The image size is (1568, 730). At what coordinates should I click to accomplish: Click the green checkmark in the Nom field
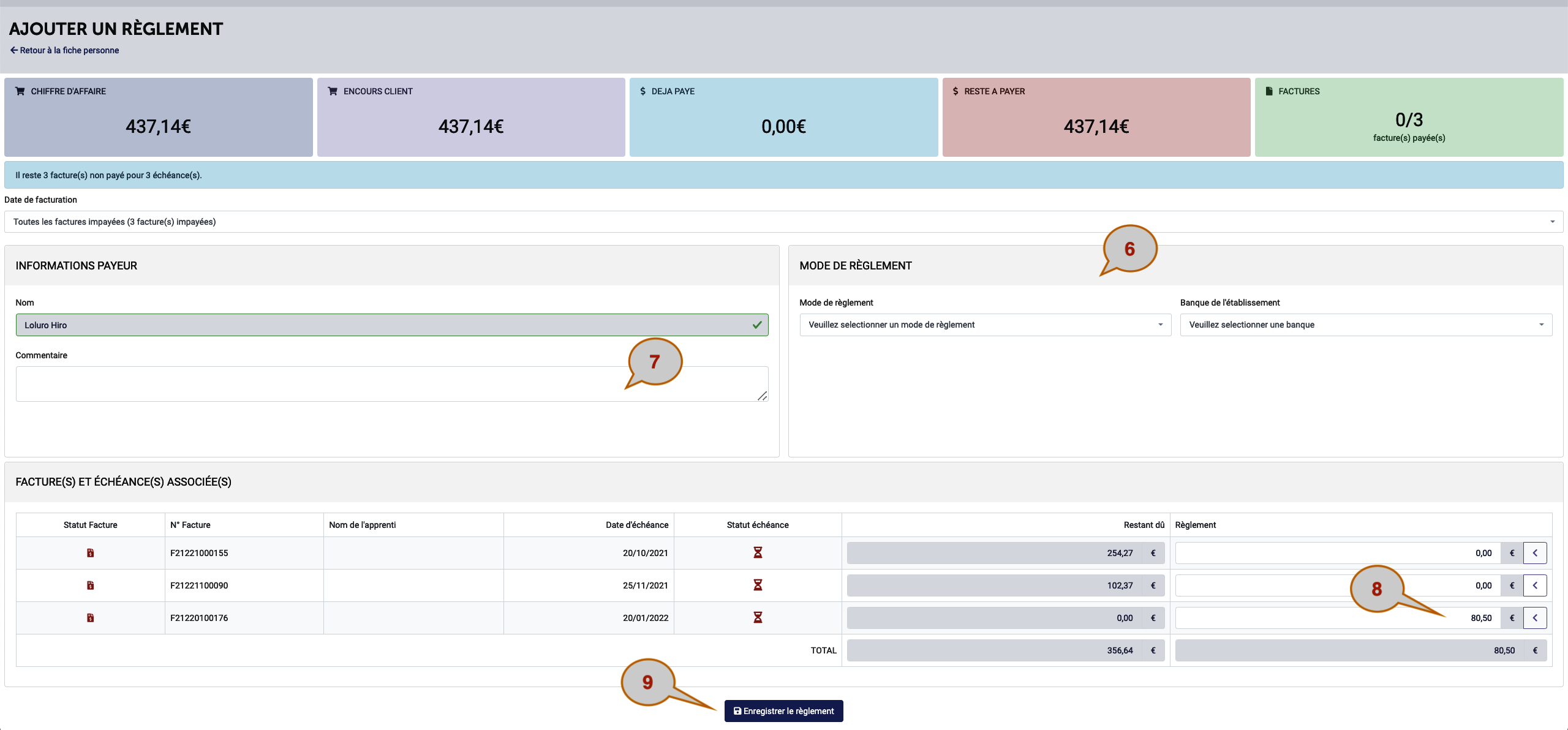click(x=757, y=325)
